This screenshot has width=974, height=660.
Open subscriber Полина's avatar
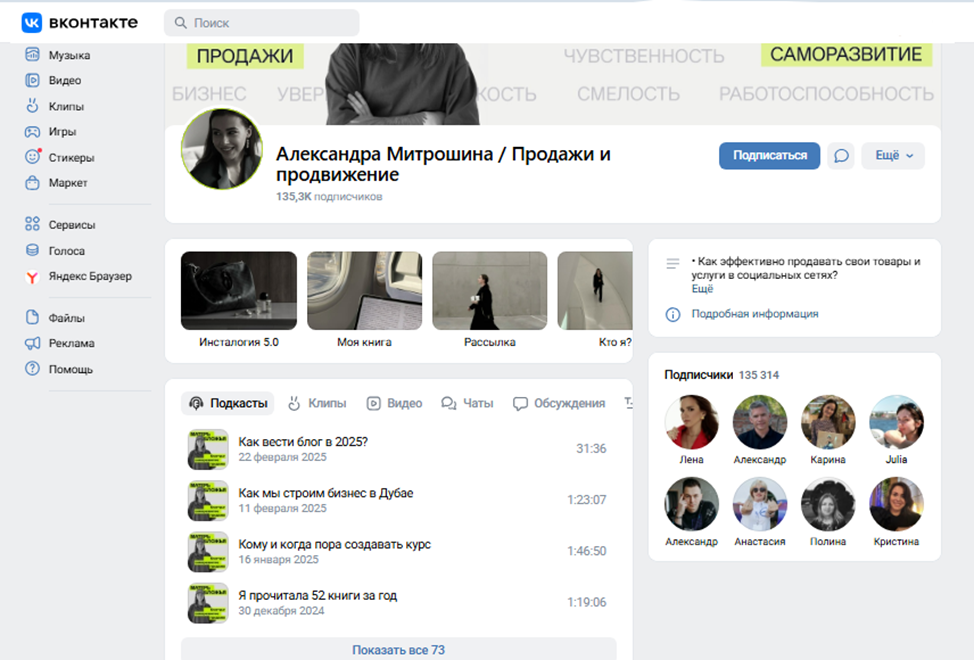pyautogui.click(x=828, y=504)
